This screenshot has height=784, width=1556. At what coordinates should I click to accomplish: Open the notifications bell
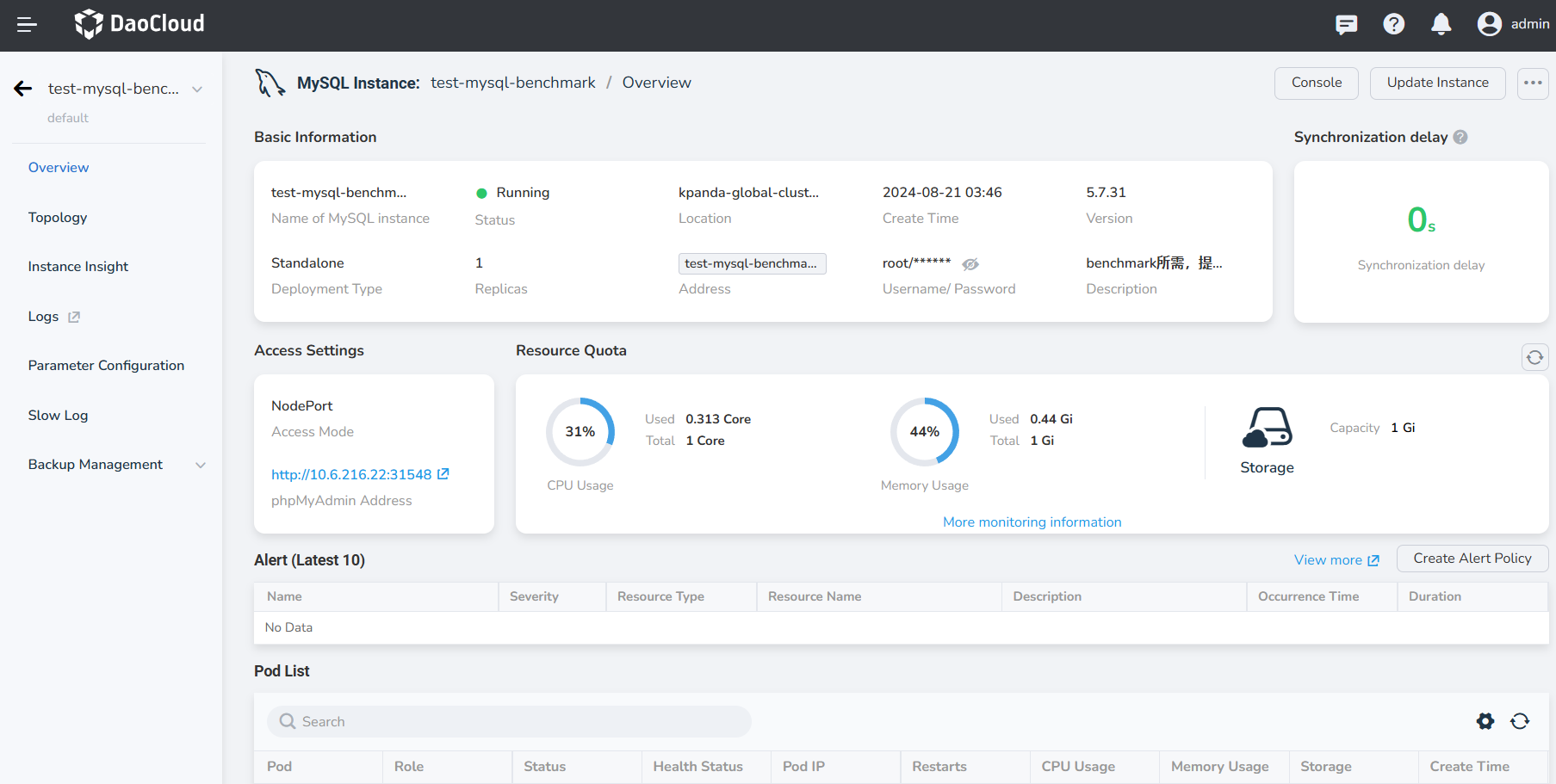pos(1441,25)
